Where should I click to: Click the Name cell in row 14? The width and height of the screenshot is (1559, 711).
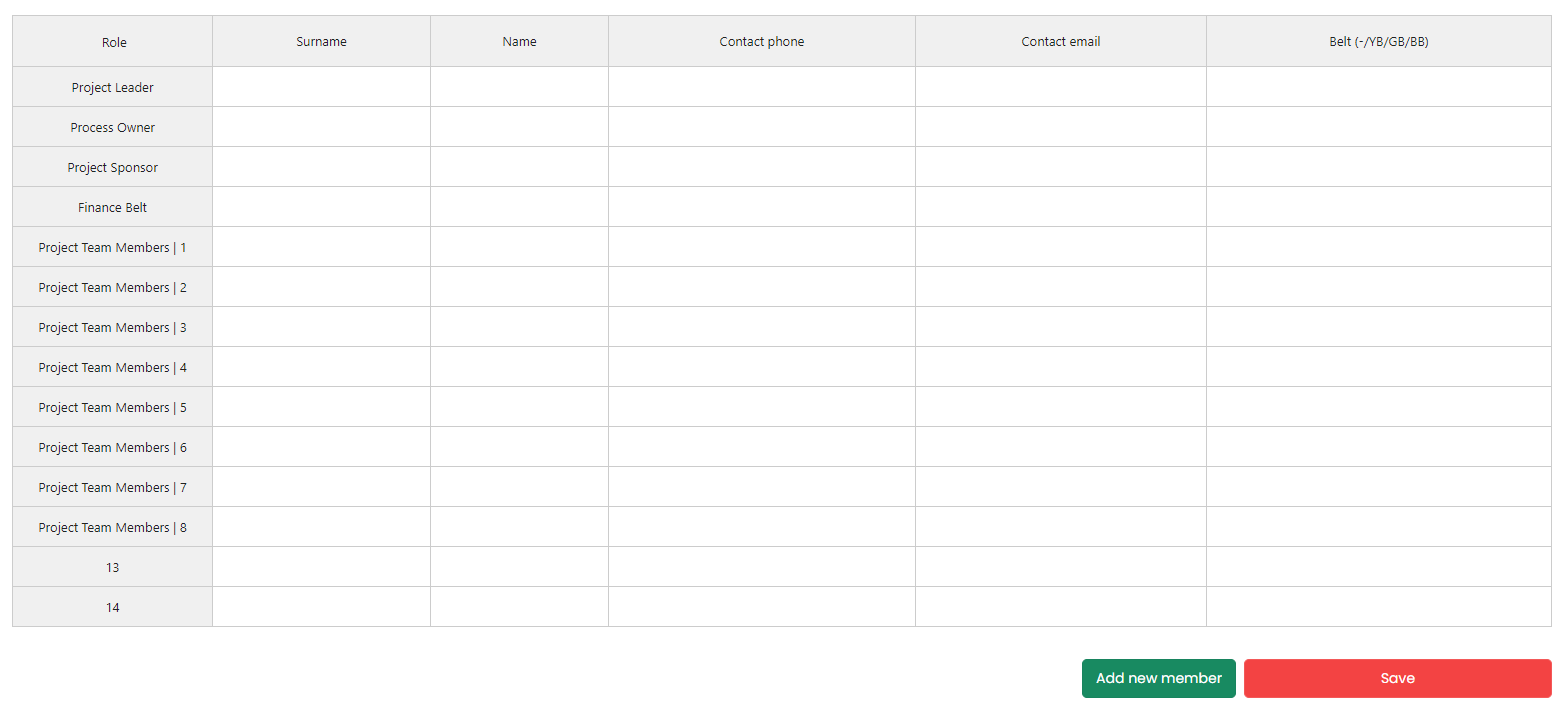519,607
